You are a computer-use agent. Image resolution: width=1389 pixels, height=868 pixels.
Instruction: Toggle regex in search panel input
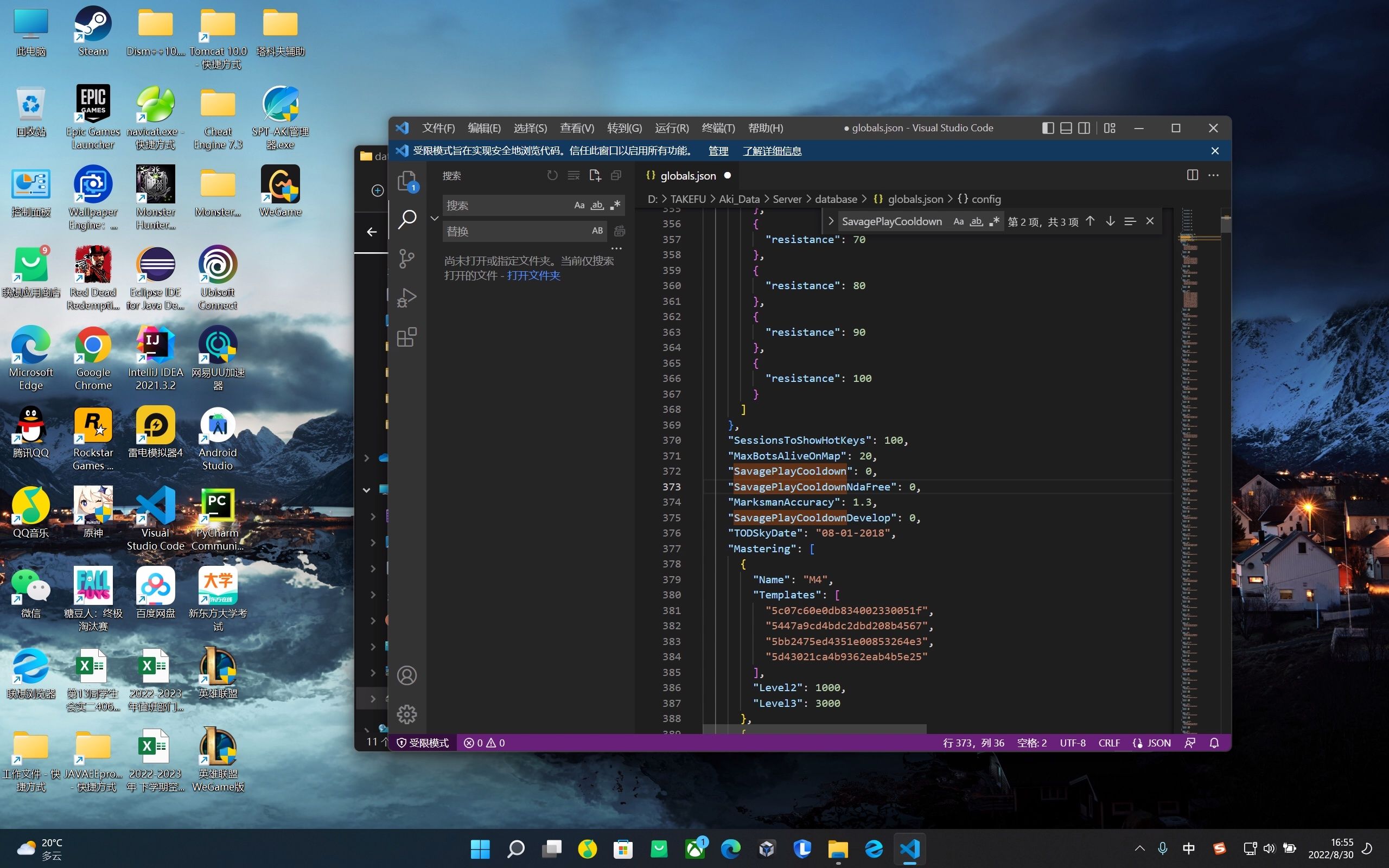pyautogui.click(x=615, y=205)
